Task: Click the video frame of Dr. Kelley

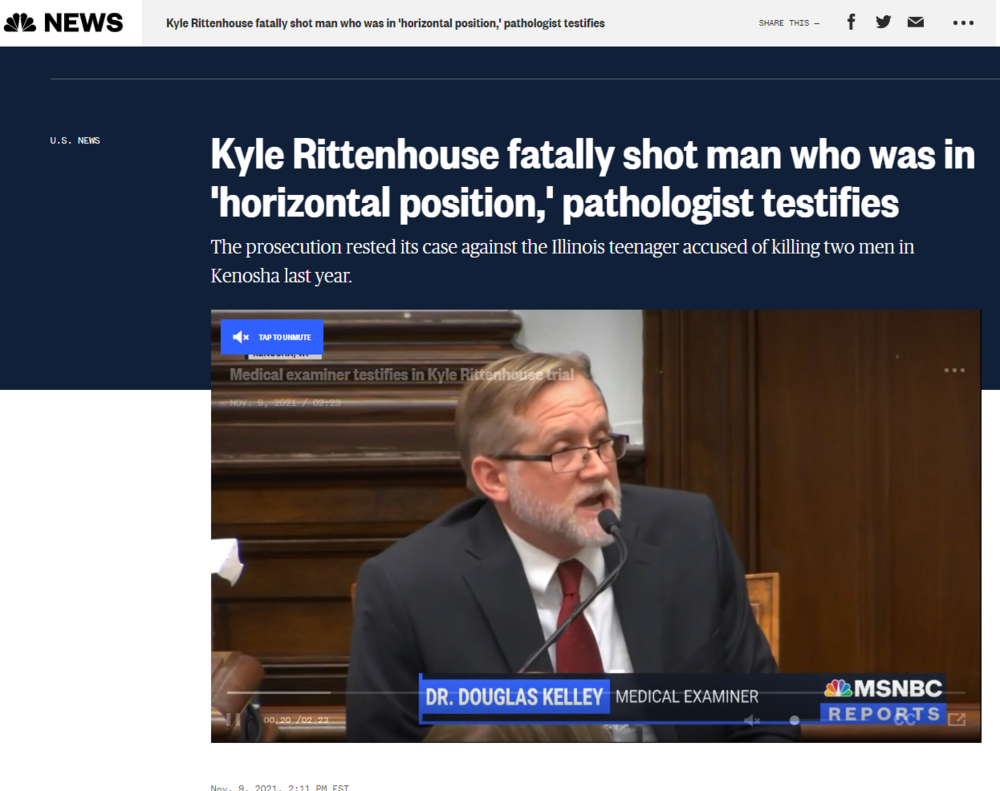Action: coord(560,520)
